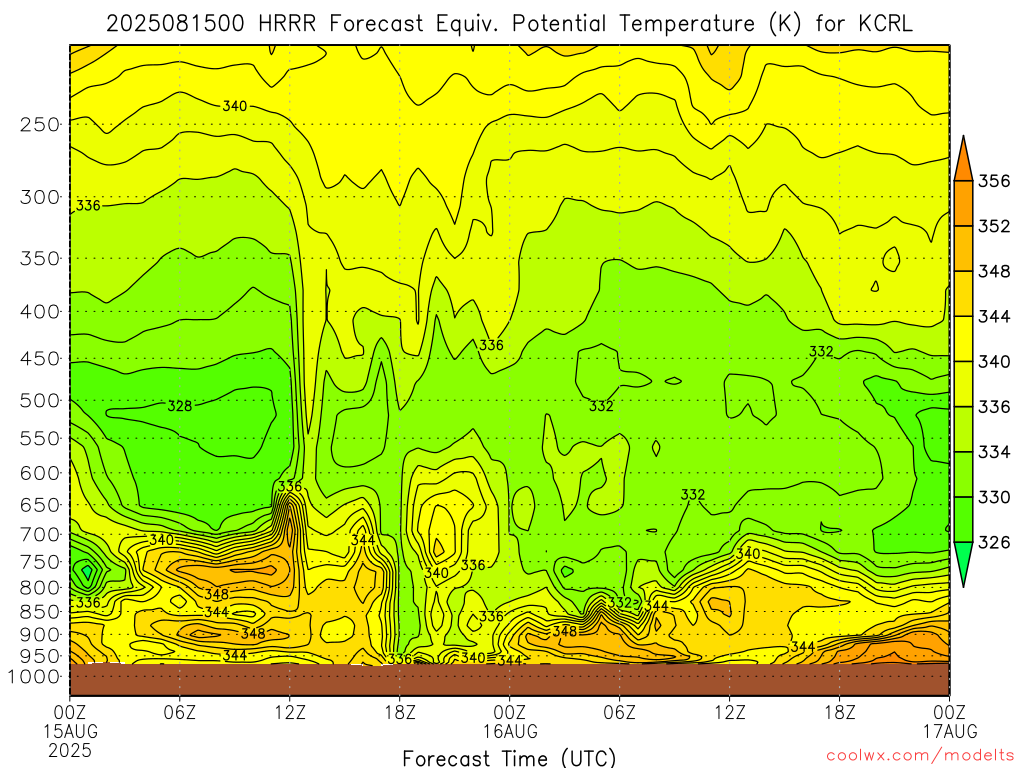This screenshot has height=768, width=1024.
Task: Select the 500 pressure axis label
Action: [40, 400]
